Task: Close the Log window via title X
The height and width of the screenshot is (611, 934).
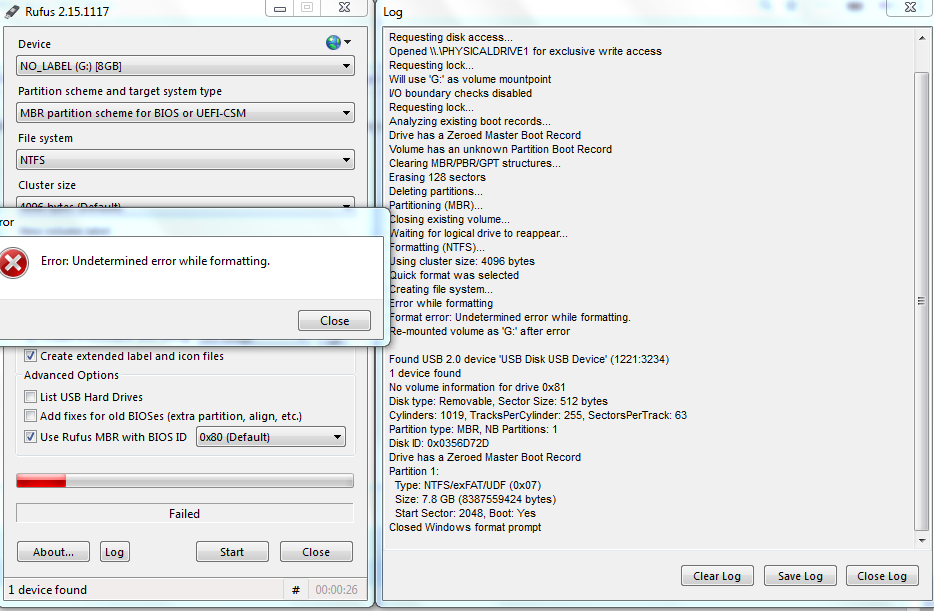Action: (x=910, y=8)
